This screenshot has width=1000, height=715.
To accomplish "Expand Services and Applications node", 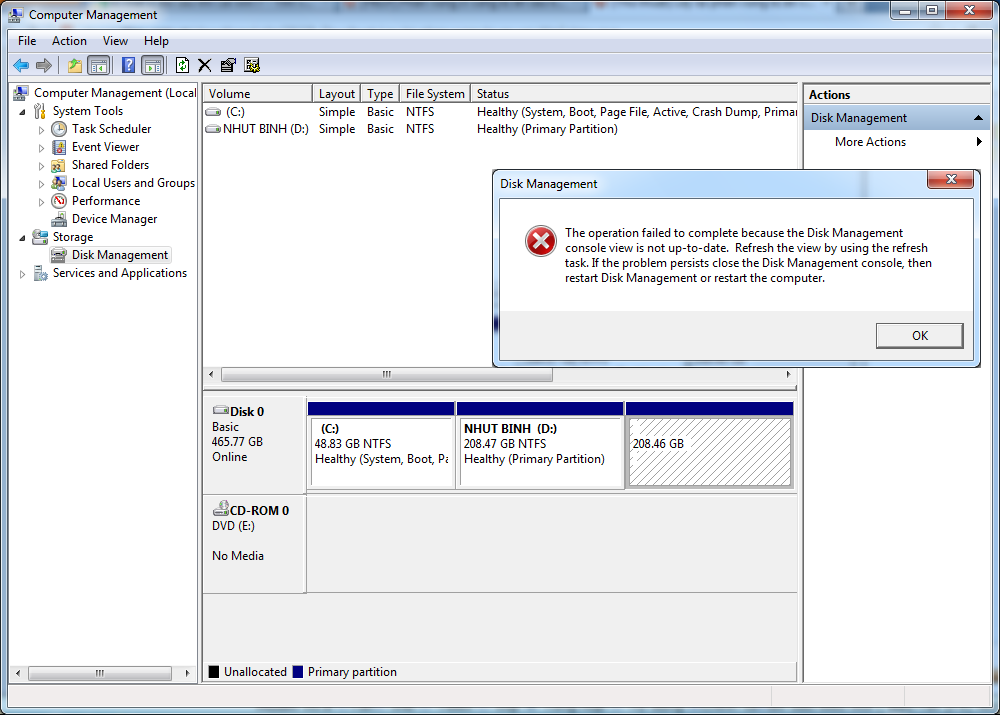I will click(x=22, y=274).
